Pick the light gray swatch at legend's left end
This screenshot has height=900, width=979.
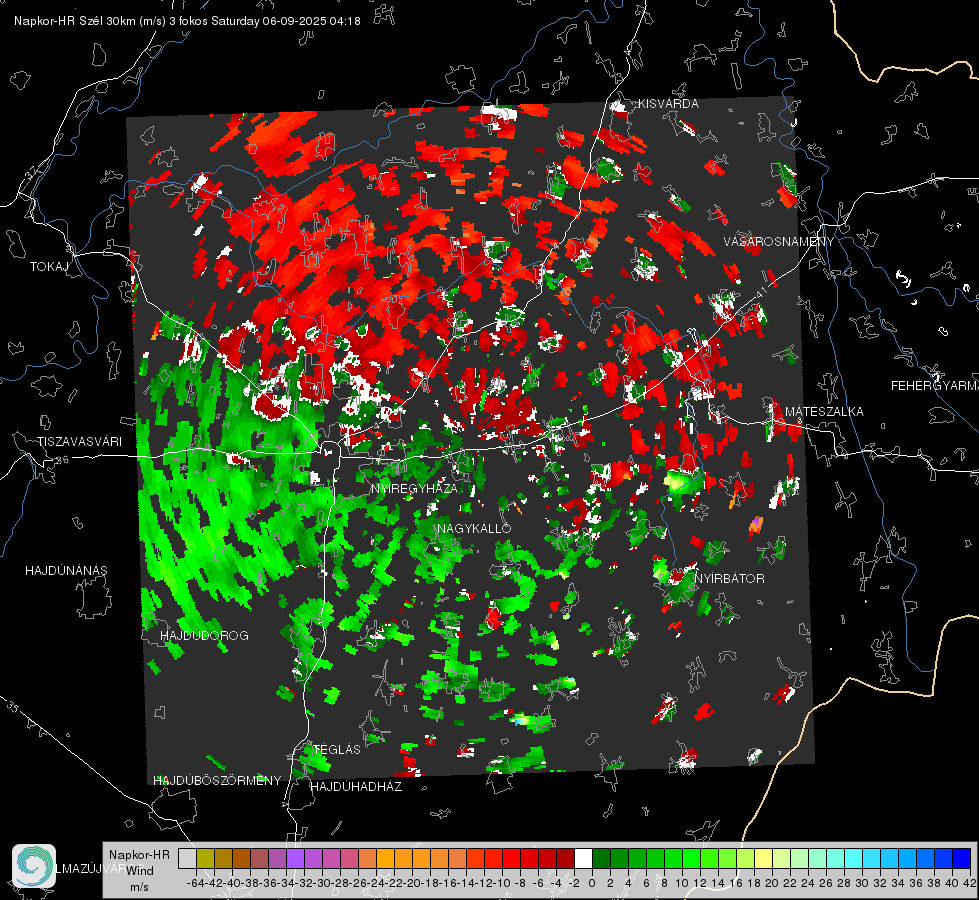[x=187, y=858]
